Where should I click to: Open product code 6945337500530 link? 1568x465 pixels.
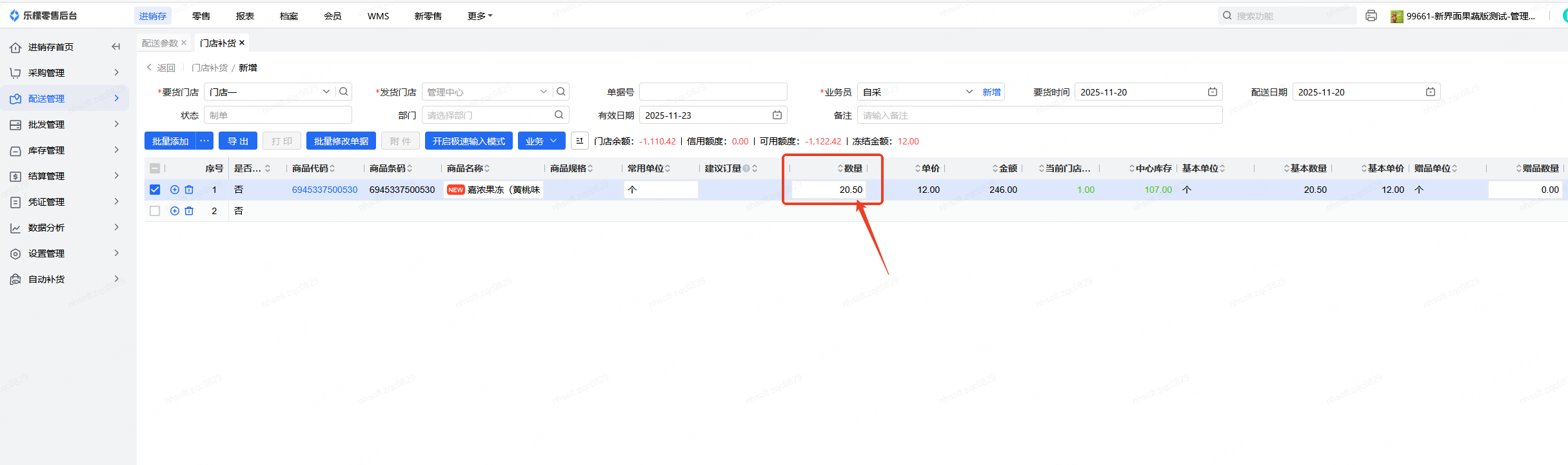click(x=324, y=190)
